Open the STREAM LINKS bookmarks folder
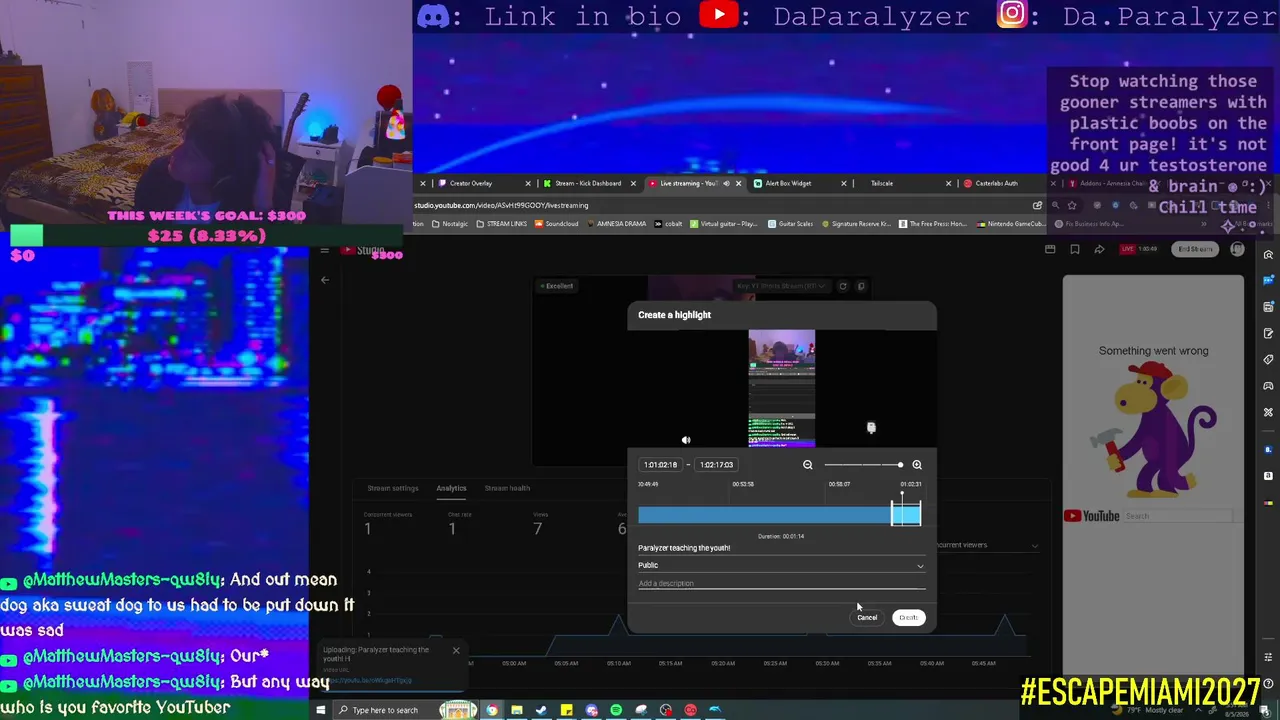This screenshot has width=1280, height=720. (x=502, y=224)
